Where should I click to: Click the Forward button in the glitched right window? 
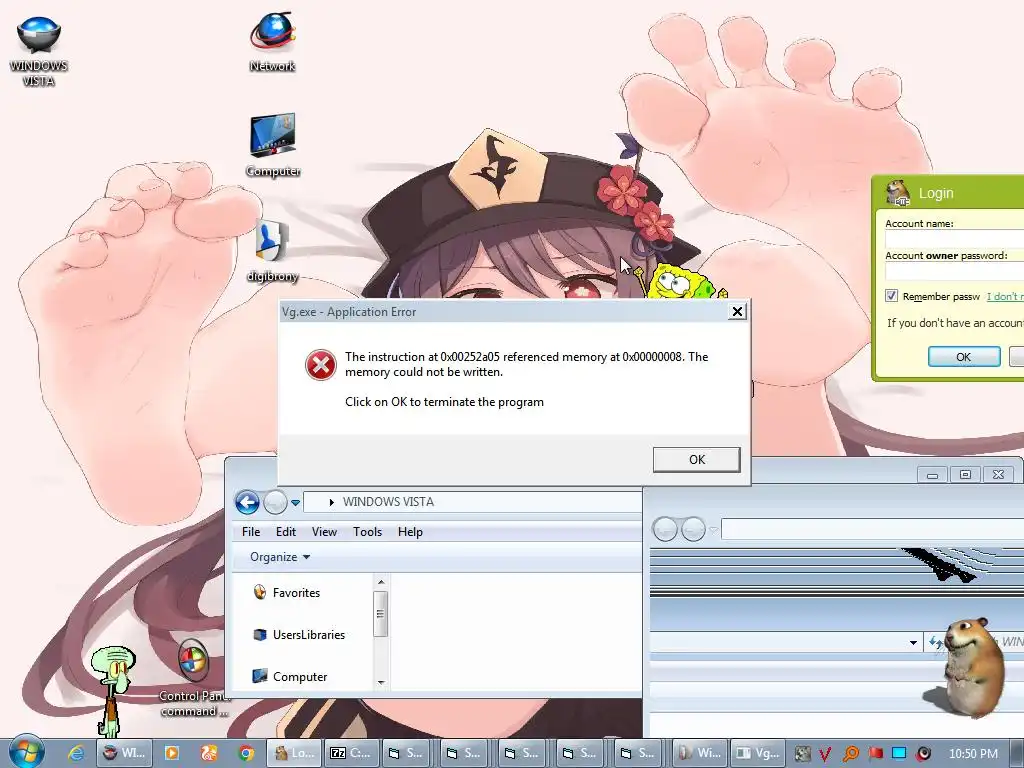(x=693, y=529)
